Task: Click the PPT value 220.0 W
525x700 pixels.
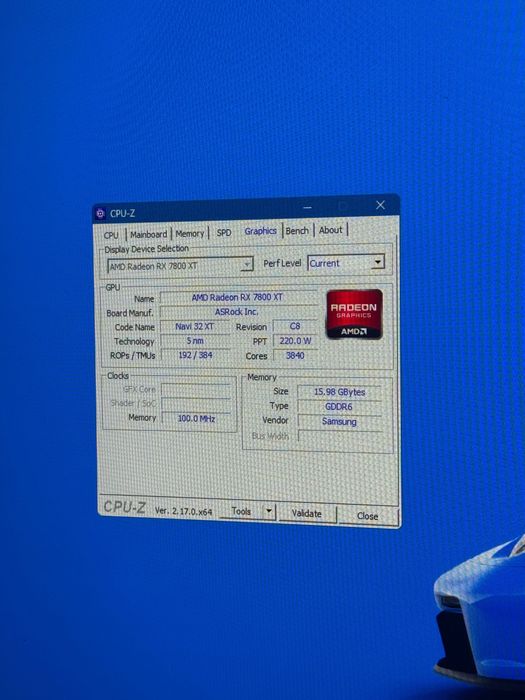Action: 295,341
